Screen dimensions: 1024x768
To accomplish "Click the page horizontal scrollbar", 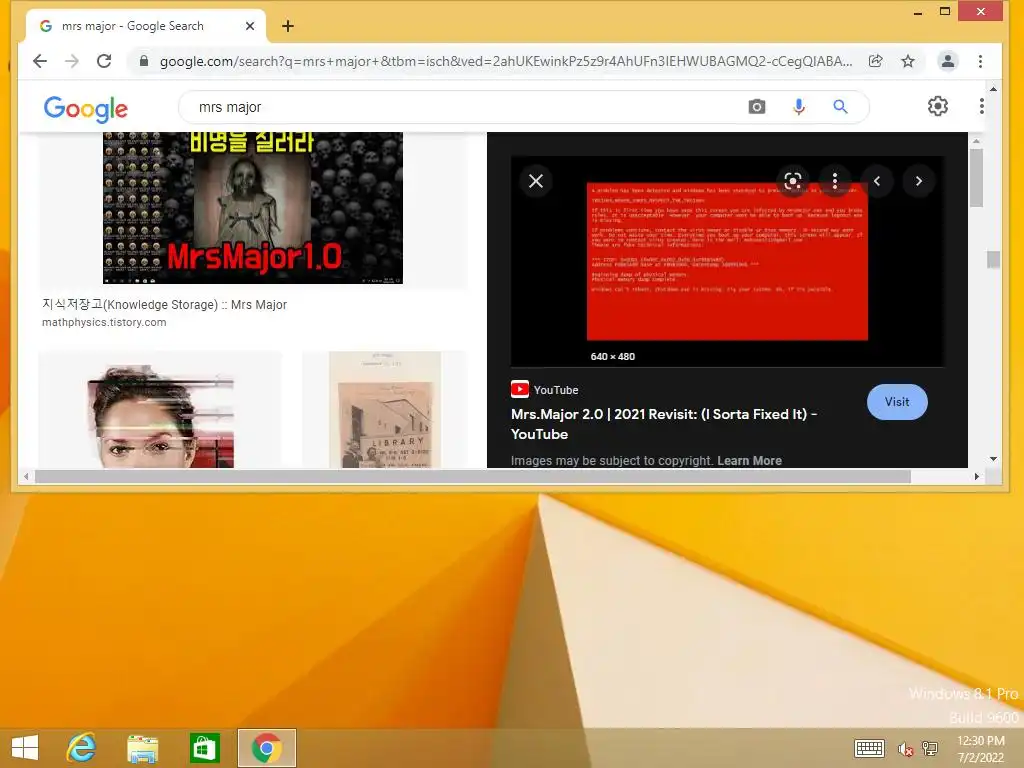I will pos(473,477).
